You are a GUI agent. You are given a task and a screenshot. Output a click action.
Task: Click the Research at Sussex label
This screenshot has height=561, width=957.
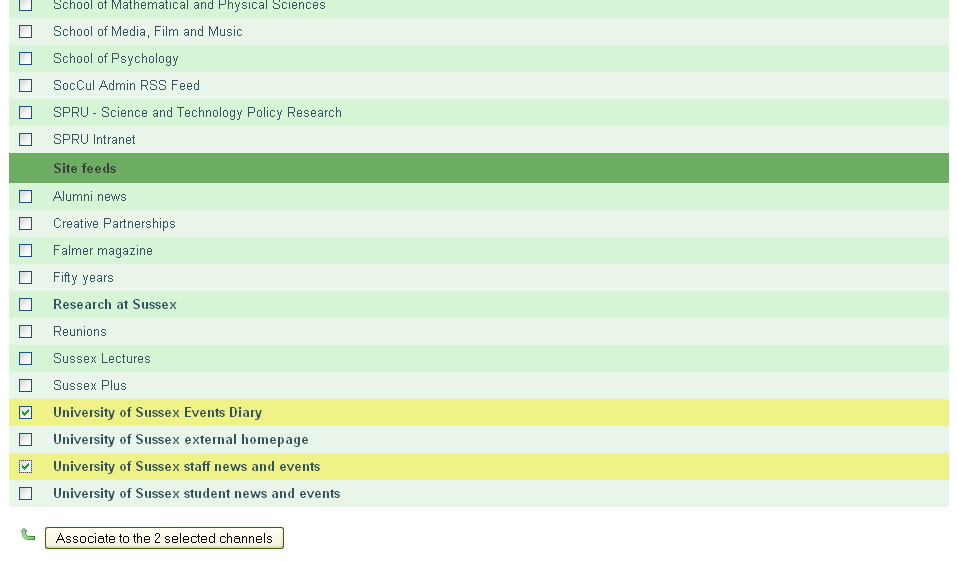click(115, 305)
